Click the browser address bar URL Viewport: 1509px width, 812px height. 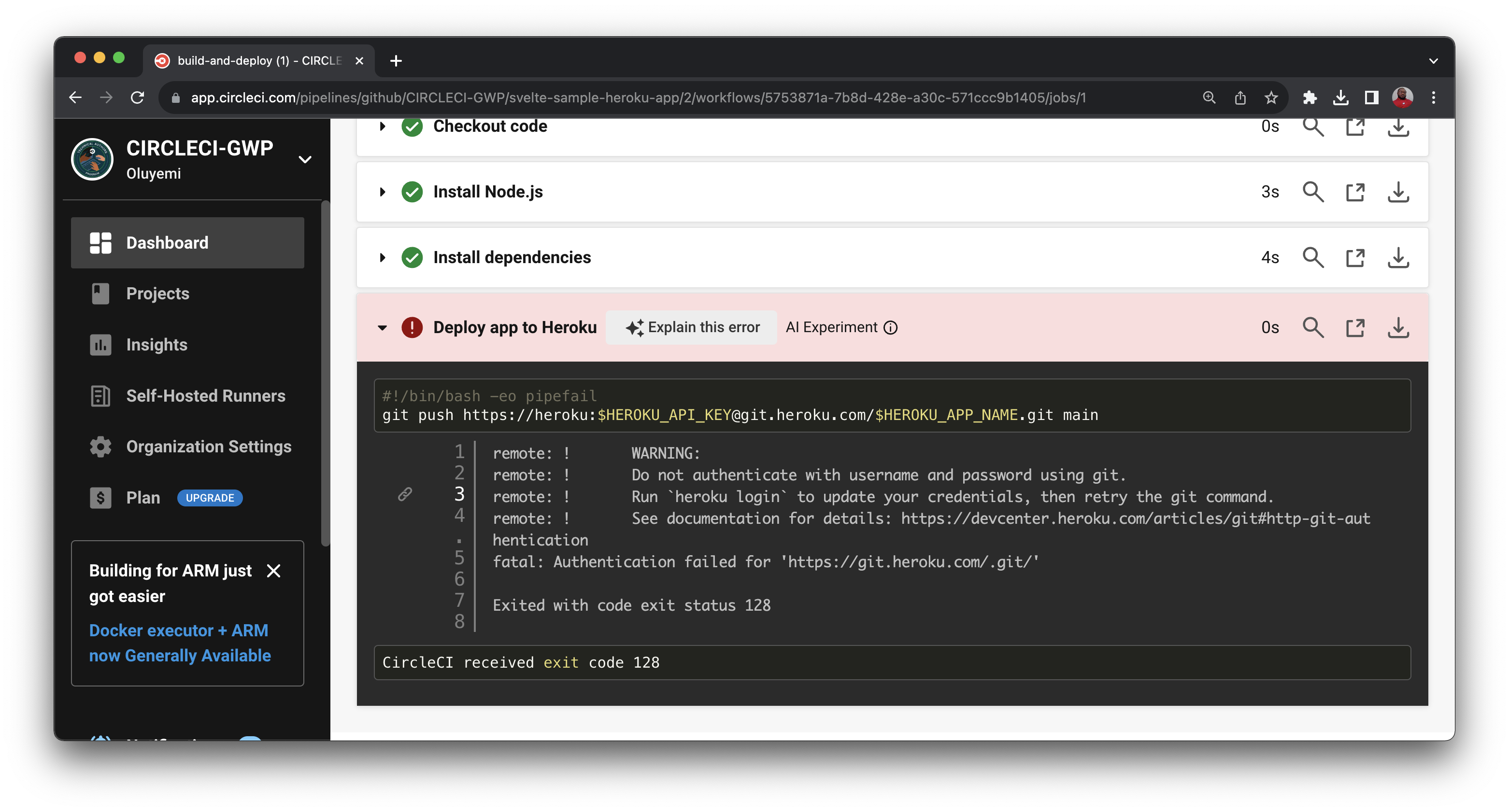tap(637, 98)
